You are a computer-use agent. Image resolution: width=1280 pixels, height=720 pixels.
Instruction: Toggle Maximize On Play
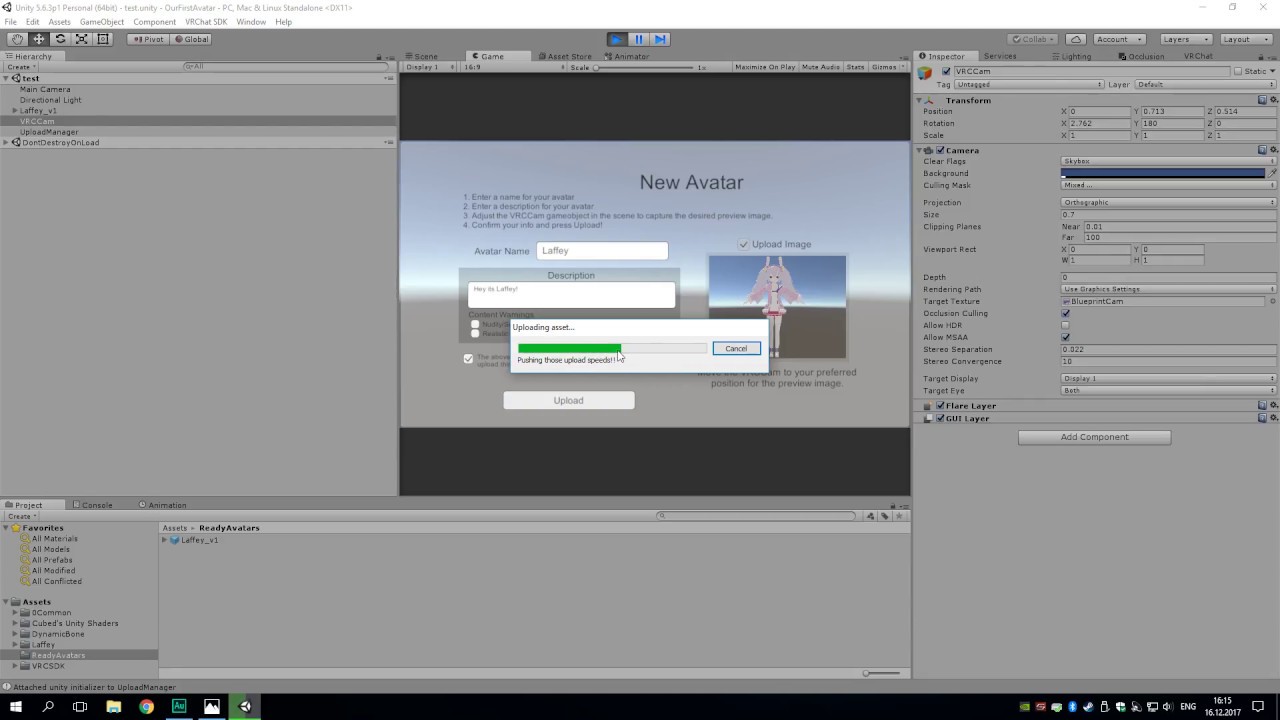[765, 67]
